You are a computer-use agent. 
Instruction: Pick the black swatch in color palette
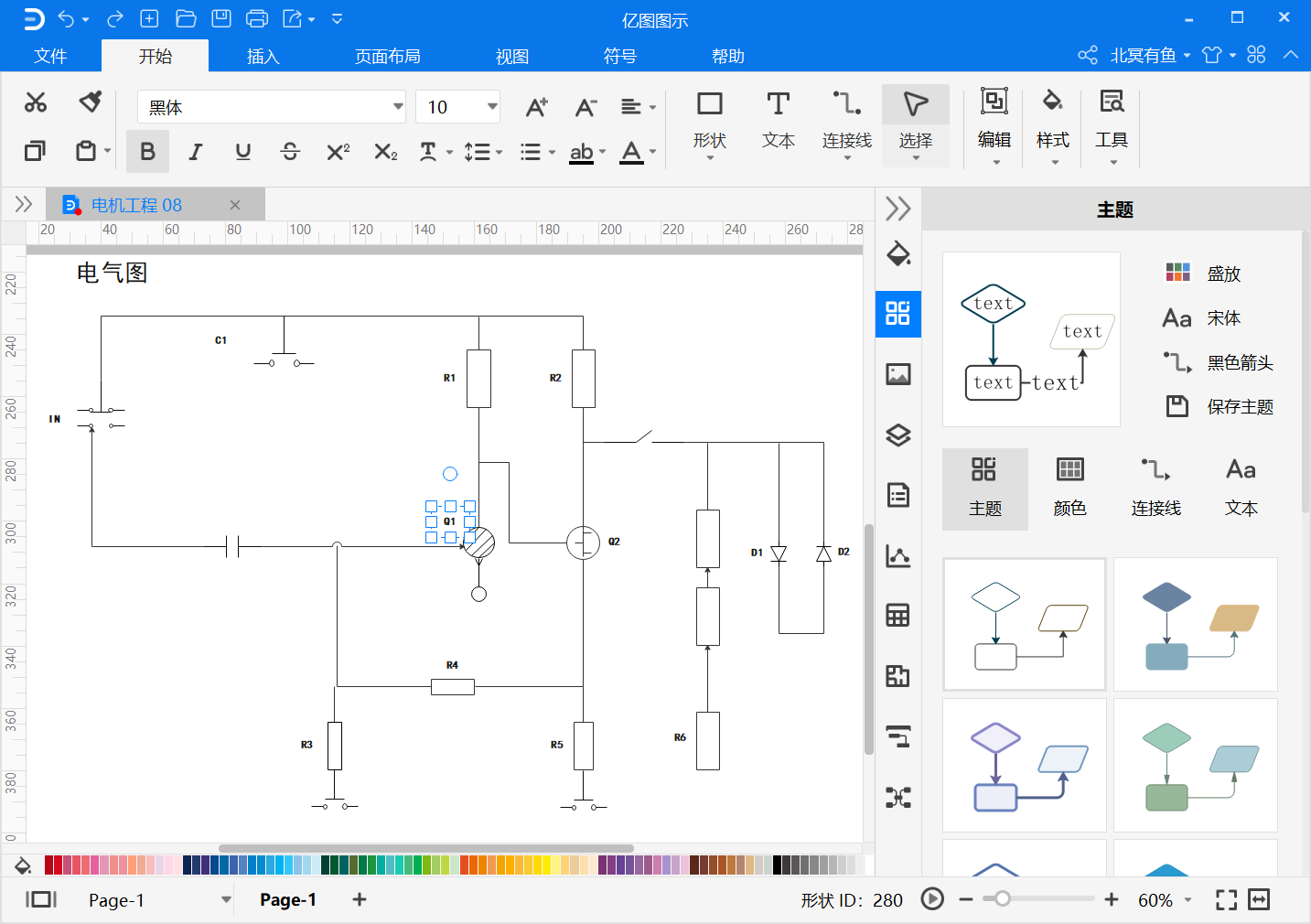778,865
